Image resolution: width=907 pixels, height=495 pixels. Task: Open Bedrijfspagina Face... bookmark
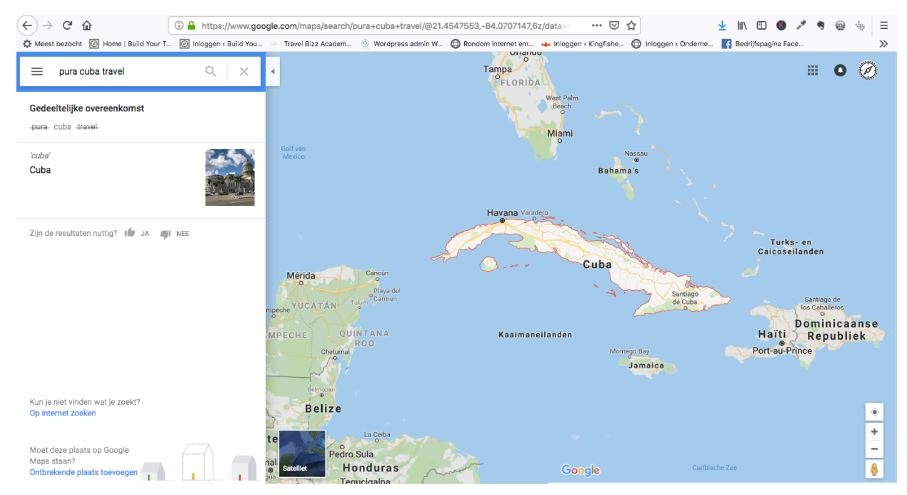click(762, 43)
